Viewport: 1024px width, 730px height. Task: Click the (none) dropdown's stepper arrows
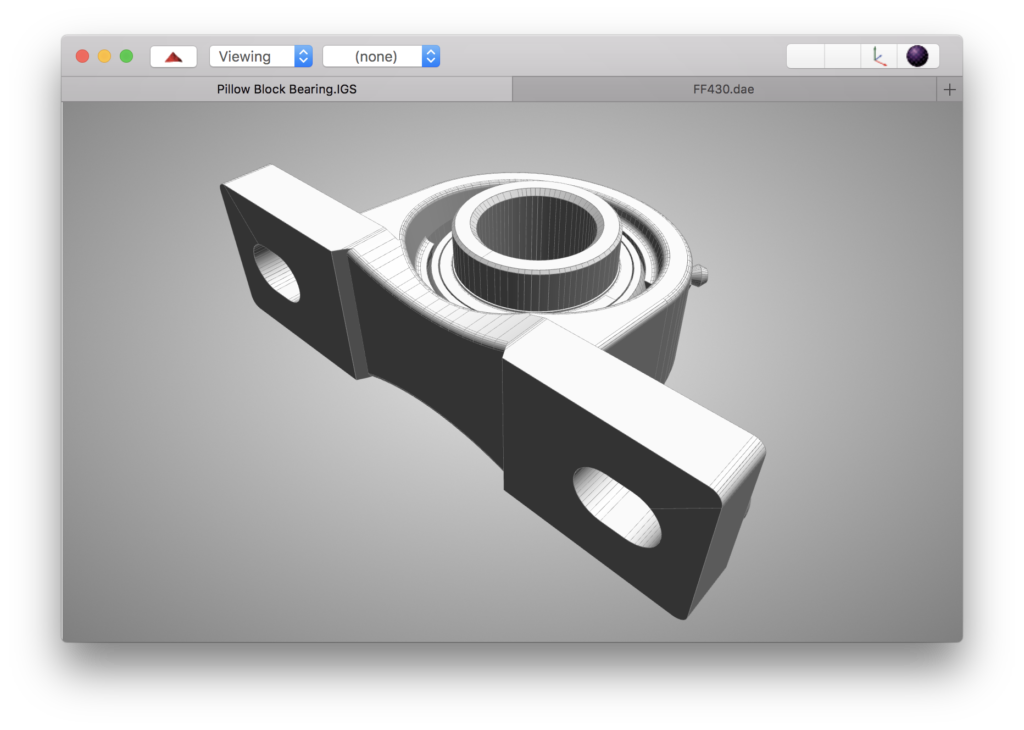[430, 56]
